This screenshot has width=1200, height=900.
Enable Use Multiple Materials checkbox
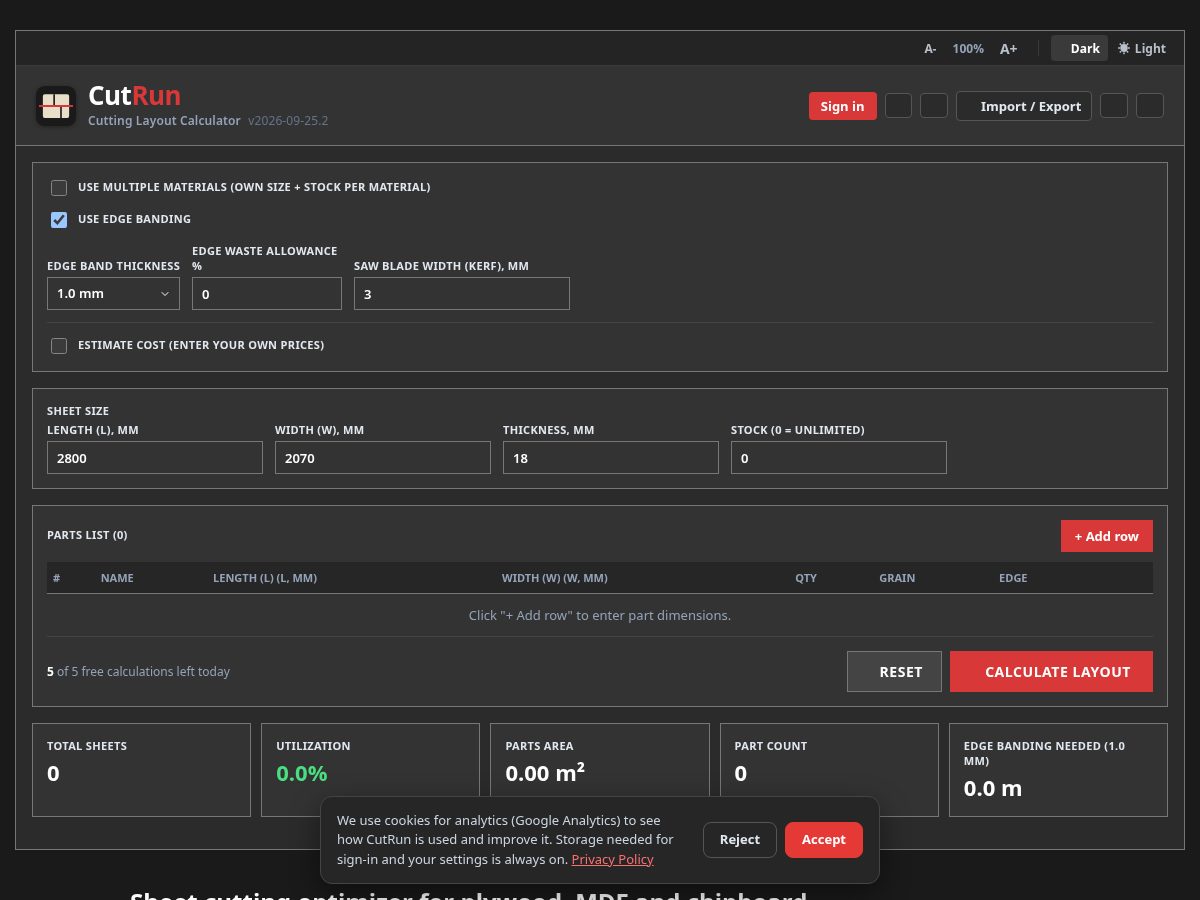pyautogui.click(x=59, y=187)
